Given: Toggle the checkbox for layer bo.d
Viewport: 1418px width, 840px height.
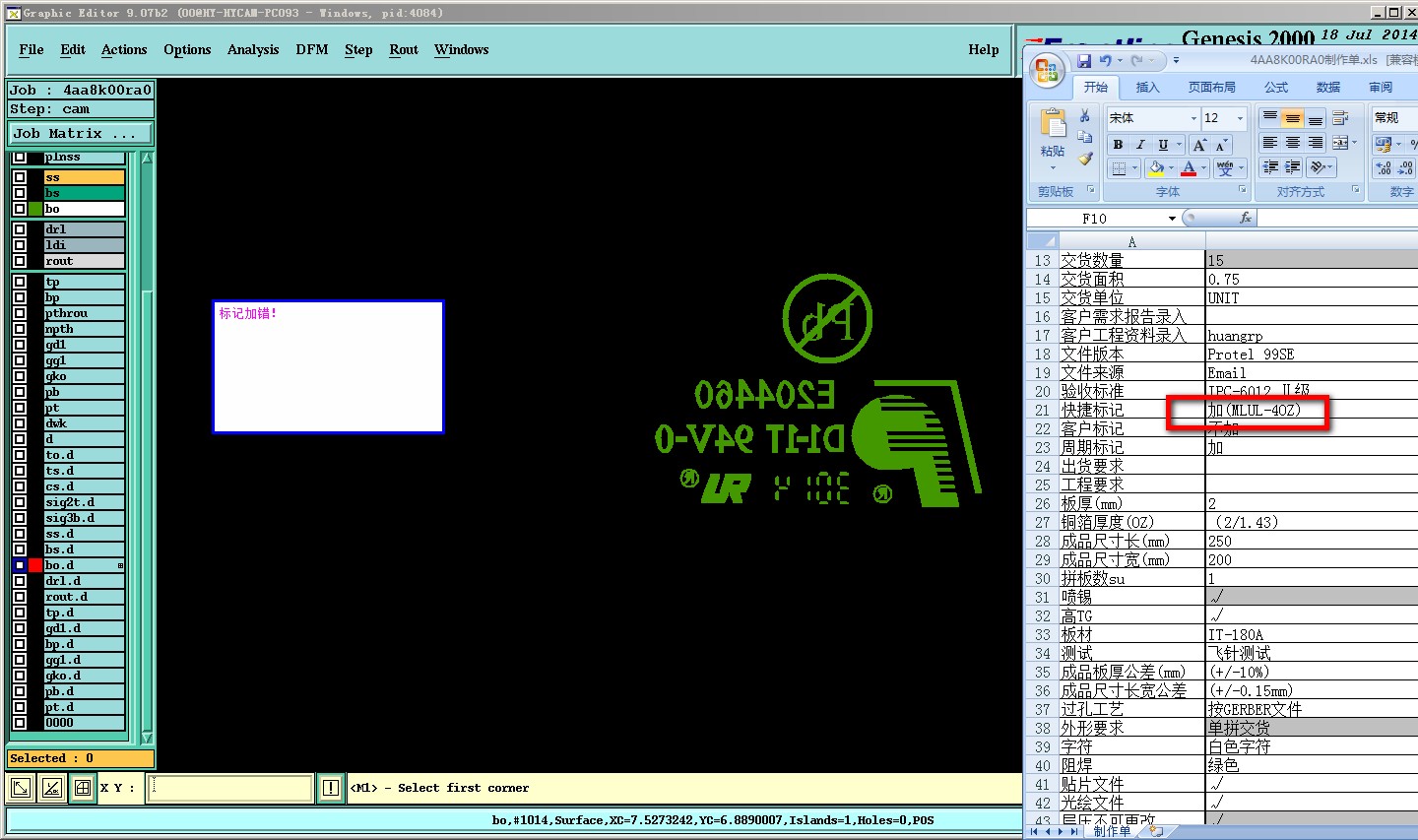Looking at the screenshot, I should click(20, 565).
